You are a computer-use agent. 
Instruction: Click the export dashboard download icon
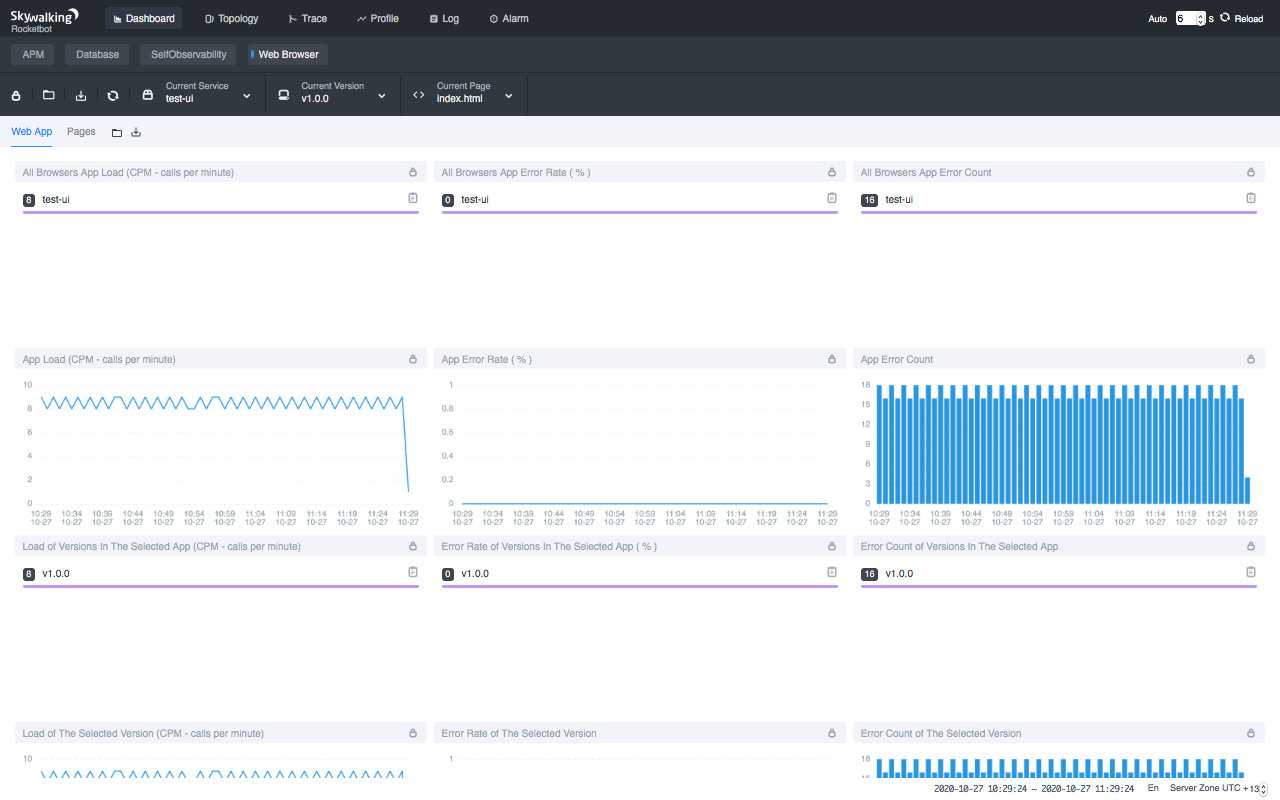[80, 95]
